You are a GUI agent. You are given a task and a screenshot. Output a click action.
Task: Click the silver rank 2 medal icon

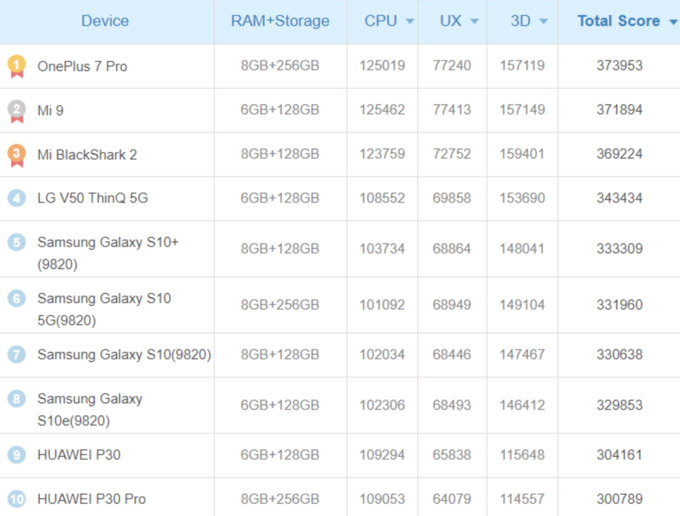point(16,111)
